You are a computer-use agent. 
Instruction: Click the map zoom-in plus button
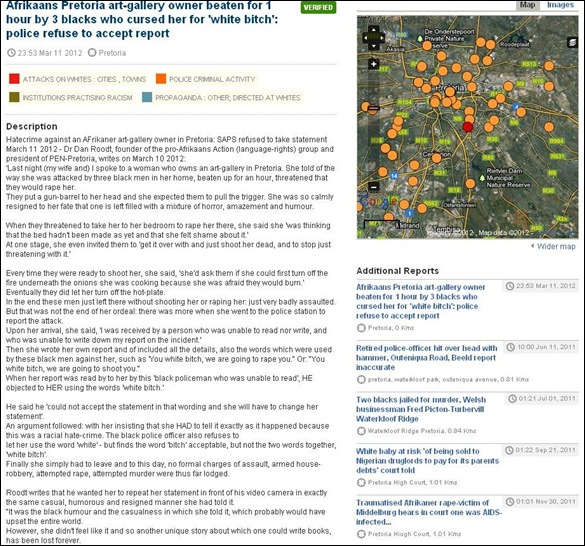pyautogui.click(x=373, y=64)
